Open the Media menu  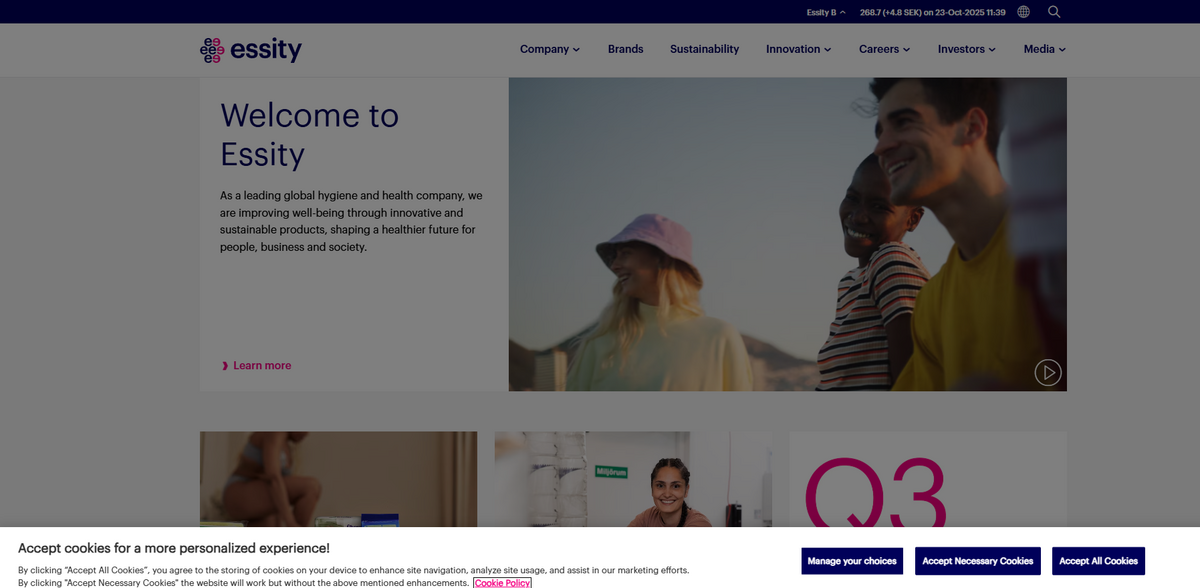coord(1045,49)
